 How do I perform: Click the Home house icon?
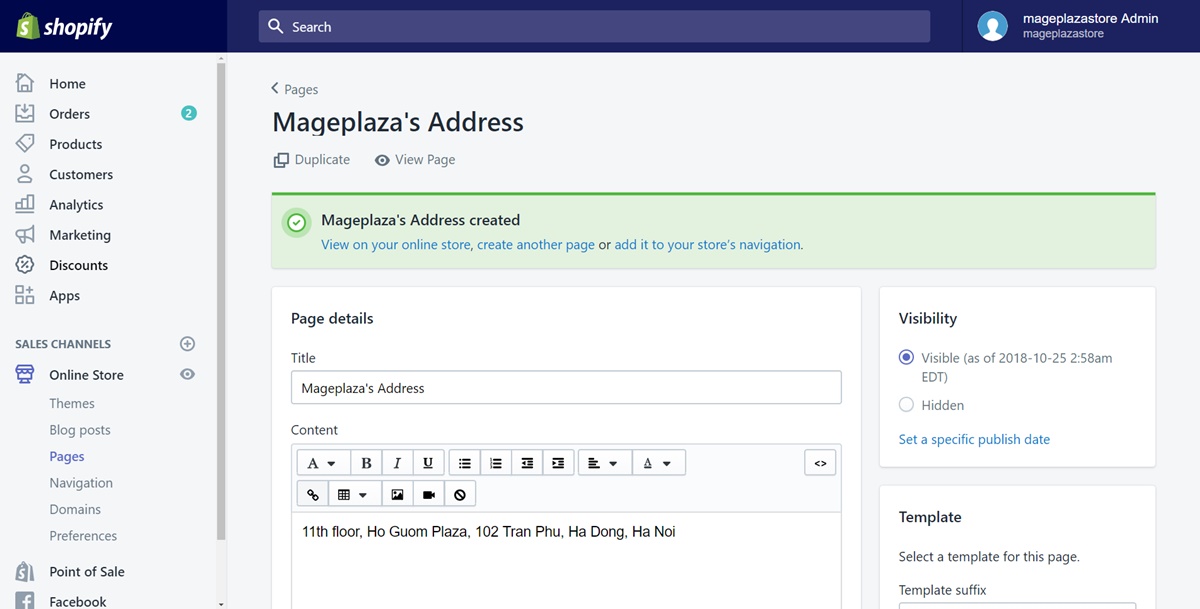pos(25,83)
